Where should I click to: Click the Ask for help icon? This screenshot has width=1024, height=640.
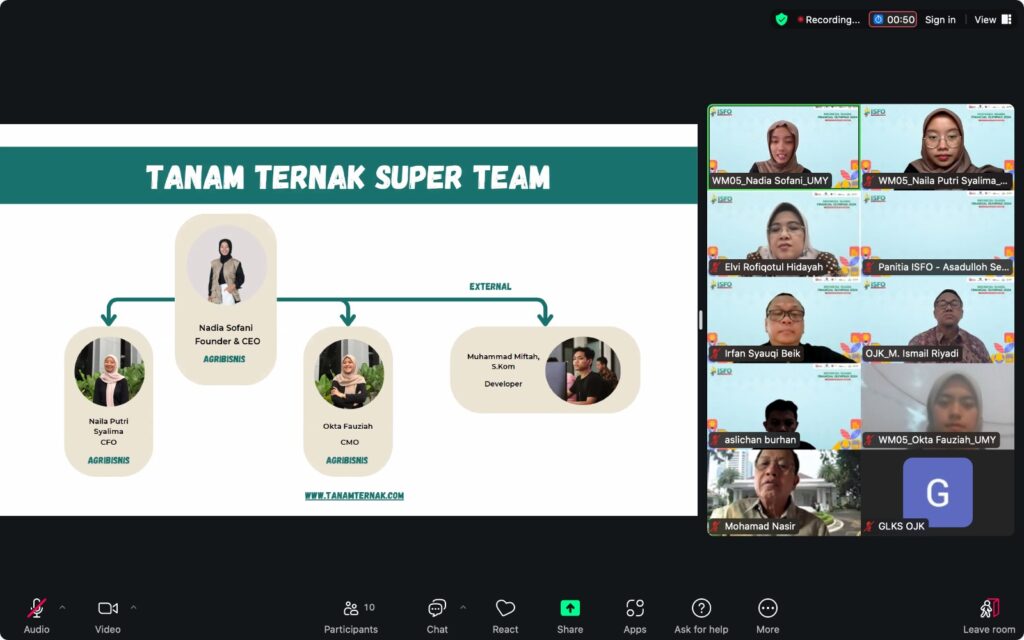pyautogui.click(x=701, y=608)
